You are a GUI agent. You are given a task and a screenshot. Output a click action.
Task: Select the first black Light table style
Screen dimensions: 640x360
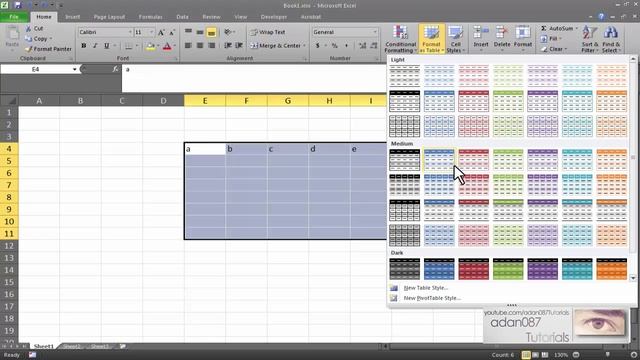click(x=404, y=76)
